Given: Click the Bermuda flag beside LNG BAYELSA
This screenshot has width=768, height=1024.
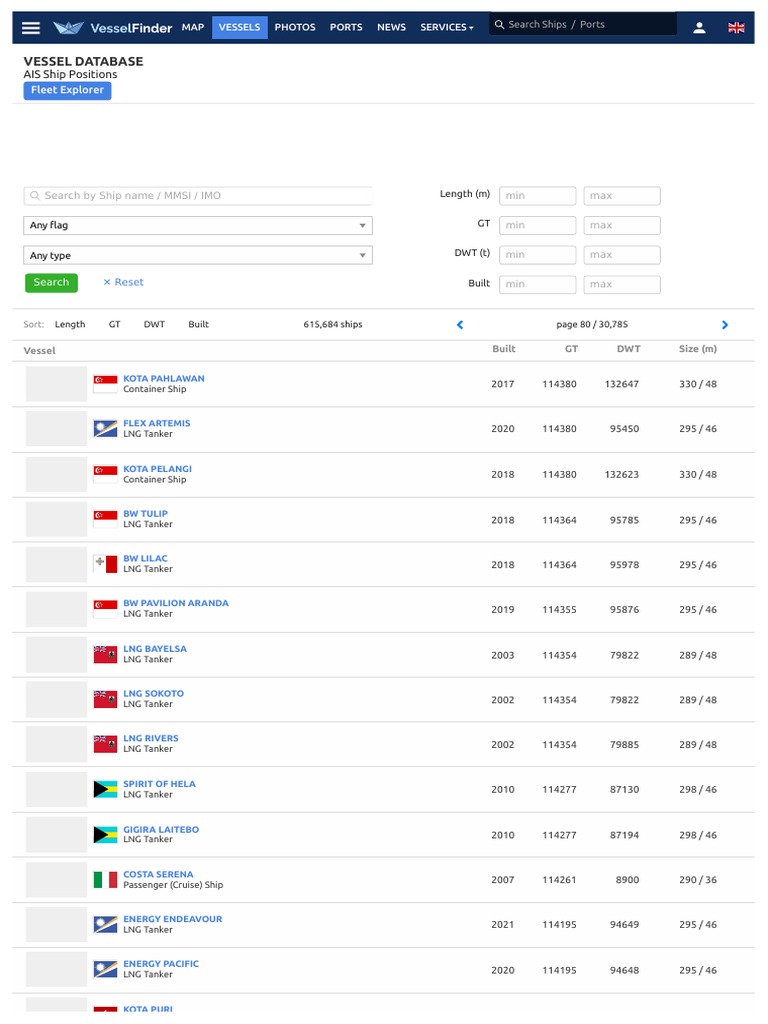Looking at the screenshot, I should coord(105,654).
